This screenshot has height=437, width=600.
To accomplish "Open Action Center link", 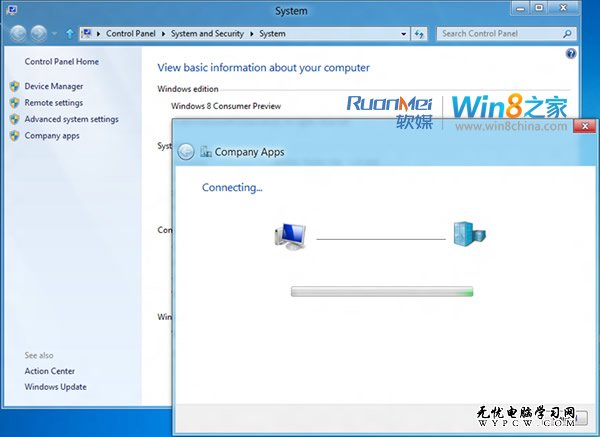I will click(x=50, y=371).
